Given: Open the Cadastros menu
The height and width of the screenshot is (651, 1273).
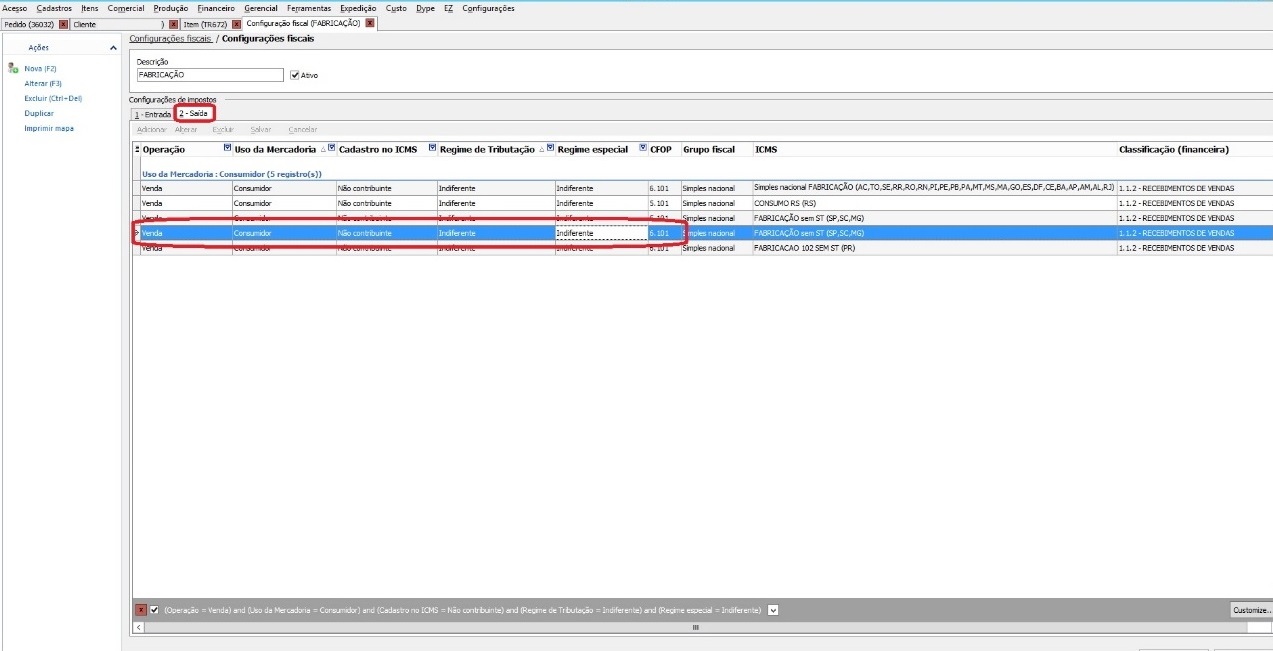Looking at the screenshot, I should [54, 8].
